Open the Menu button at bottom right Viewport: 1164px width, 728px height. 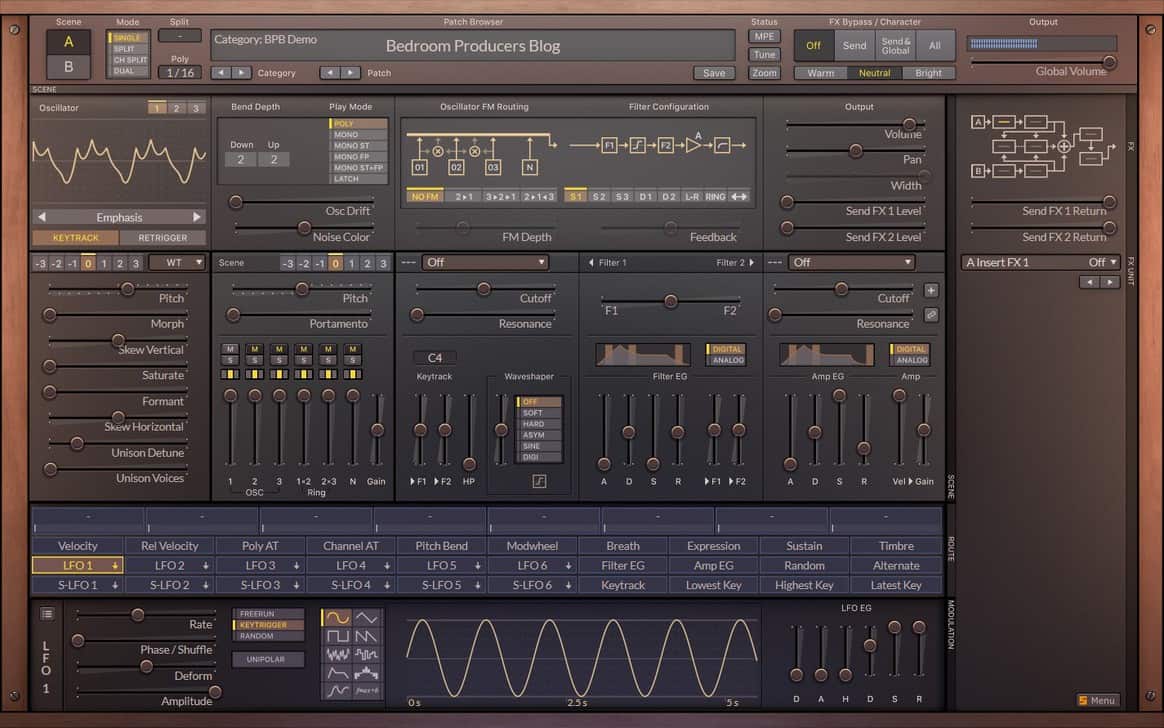click(1097, 700)
